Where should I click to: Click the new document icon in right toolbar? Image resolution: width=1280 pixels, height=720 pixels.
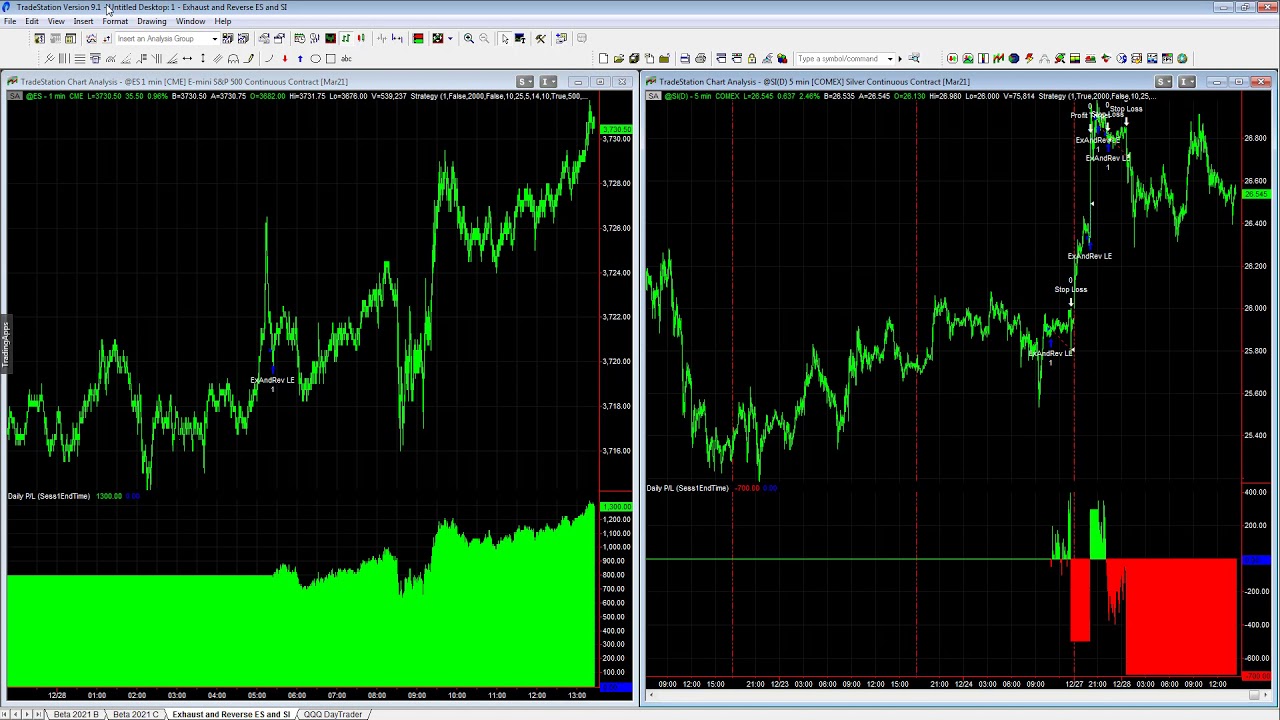(604, 58)
